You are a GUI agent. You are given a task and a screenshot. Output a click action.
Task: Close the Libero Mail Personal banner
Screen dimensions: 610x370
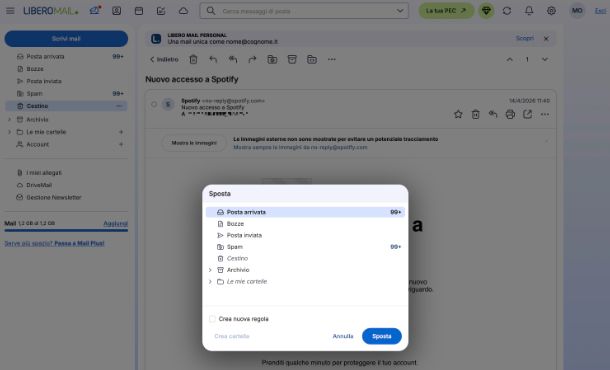pos(546,39)
